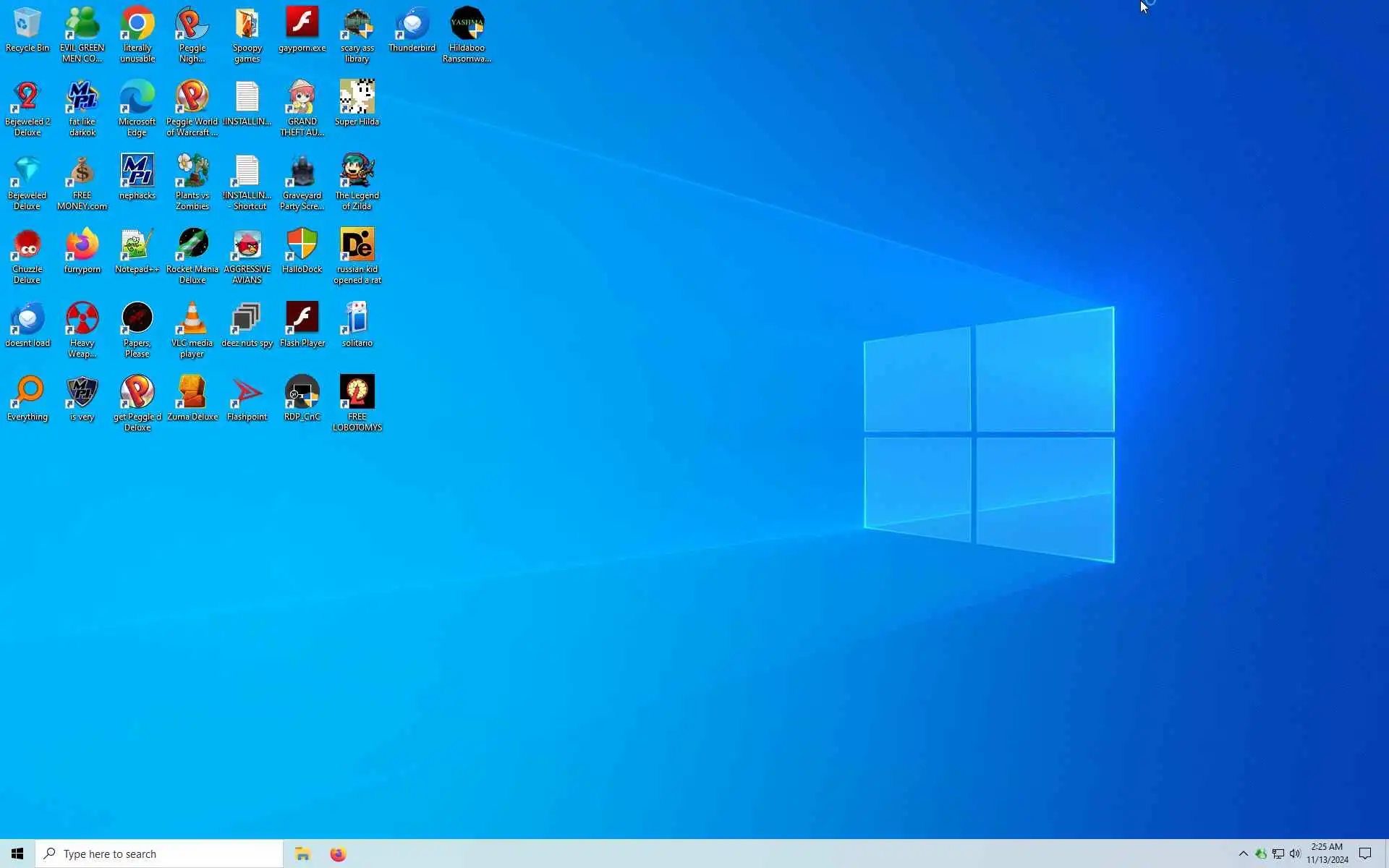Open the Action Center notifications panel
The width and height of the screenshot is (1389, 868).
1365,854
